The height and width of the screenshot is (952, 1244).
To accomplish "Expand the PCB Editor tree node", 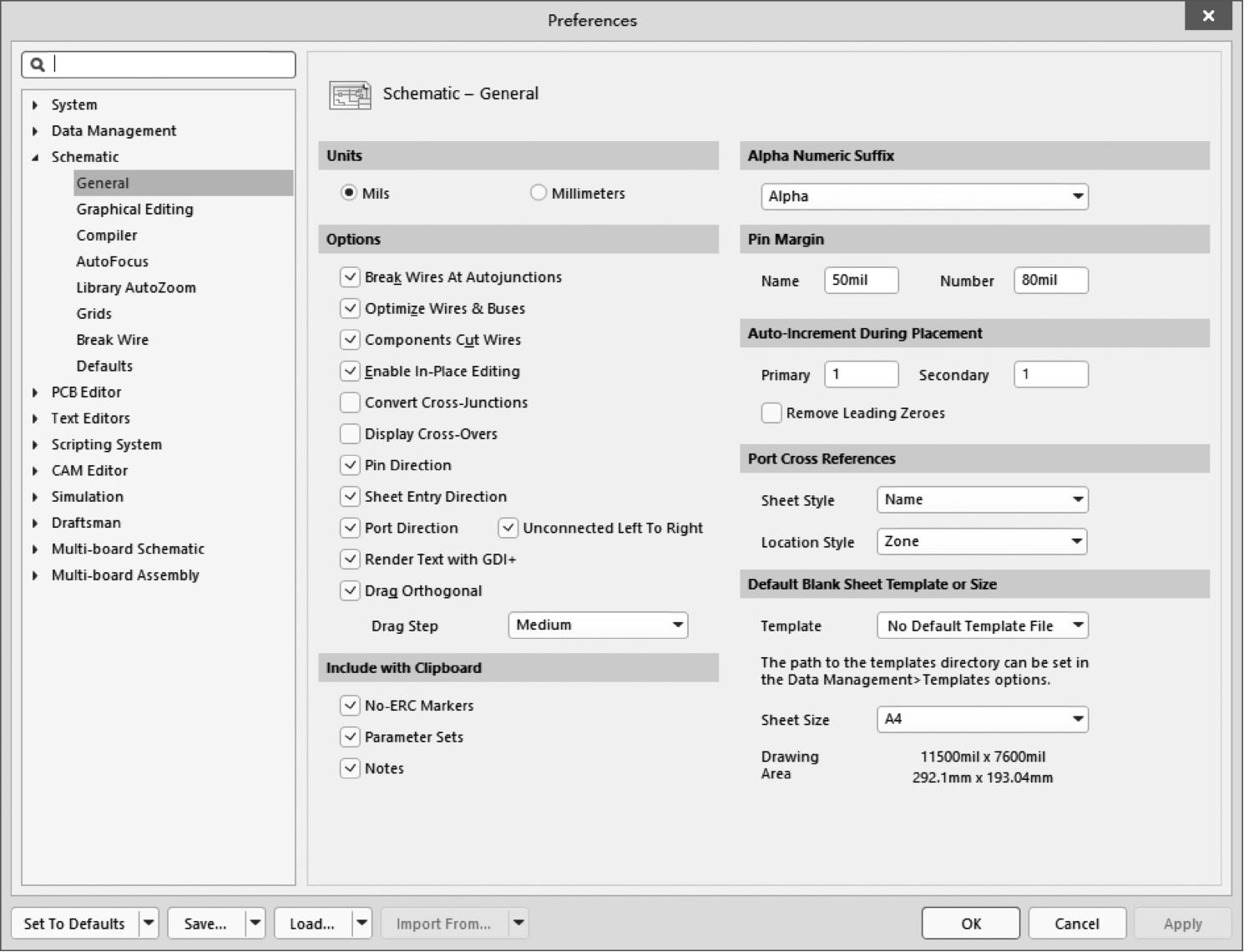I will 35,392.
